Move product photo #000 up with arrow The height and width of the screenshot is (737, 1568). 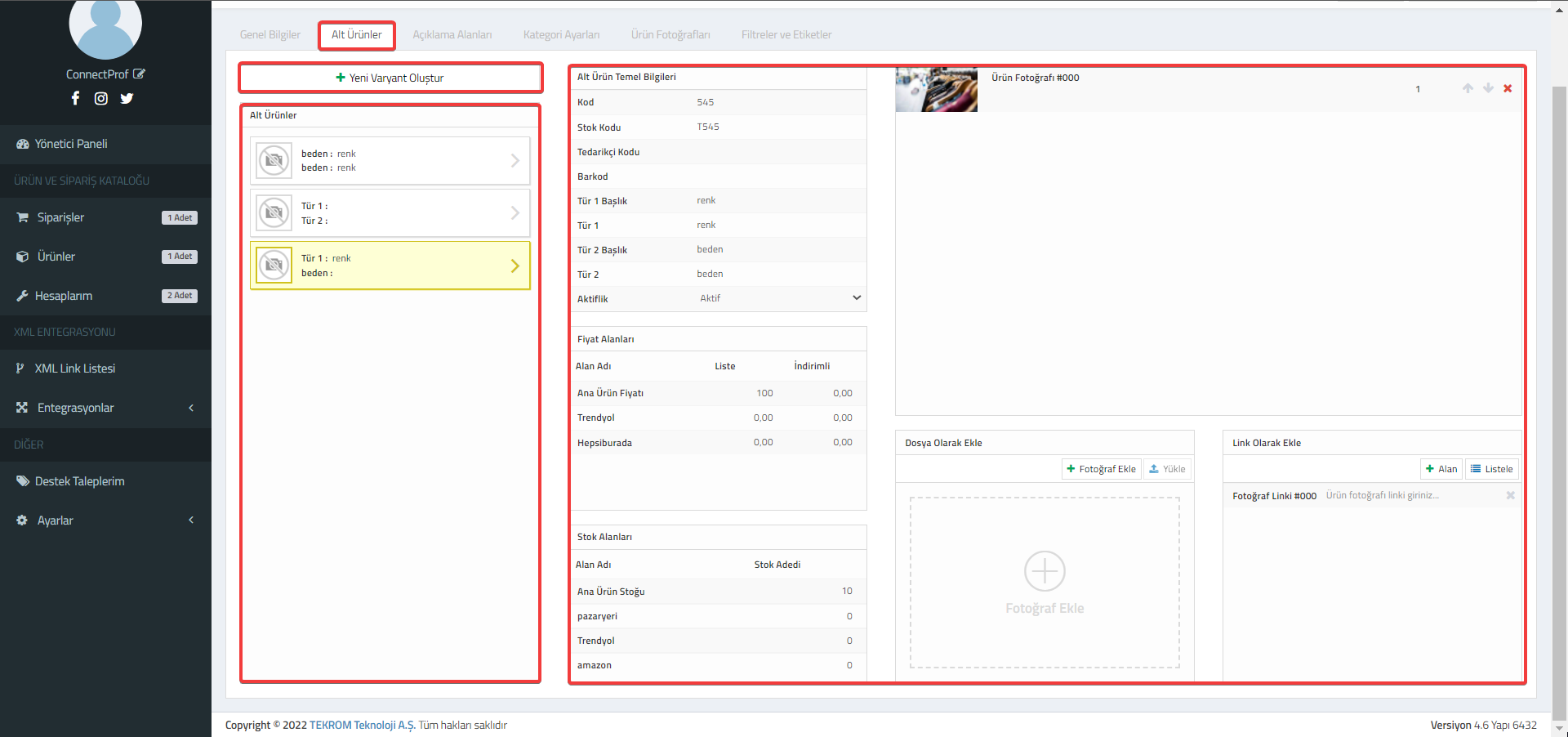pyautogui.click(x=1468, y=88)
